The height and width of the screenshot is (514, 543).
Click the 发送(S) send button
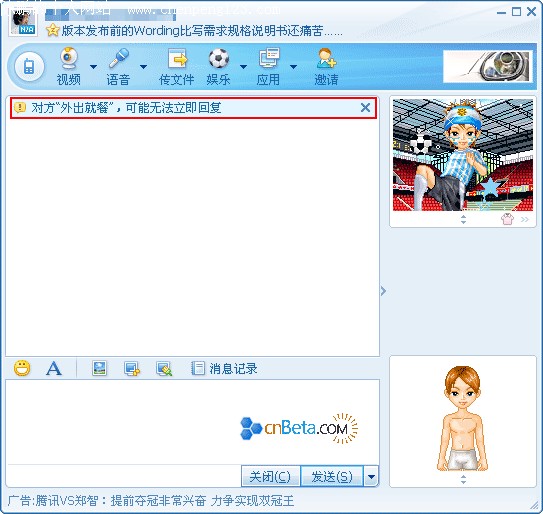pos(332,477)
